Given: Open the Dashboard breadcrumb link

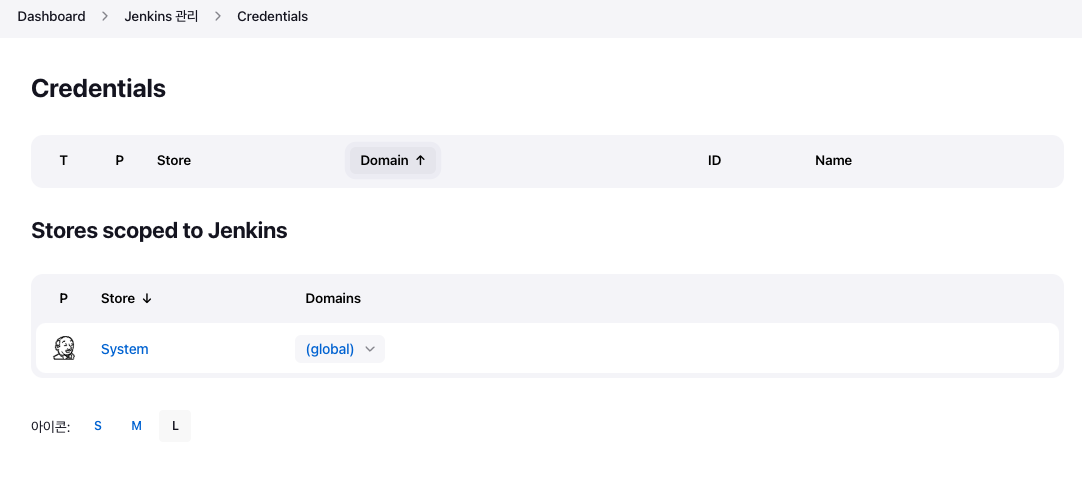Looking at the screenshot, I should coord(51,16).
